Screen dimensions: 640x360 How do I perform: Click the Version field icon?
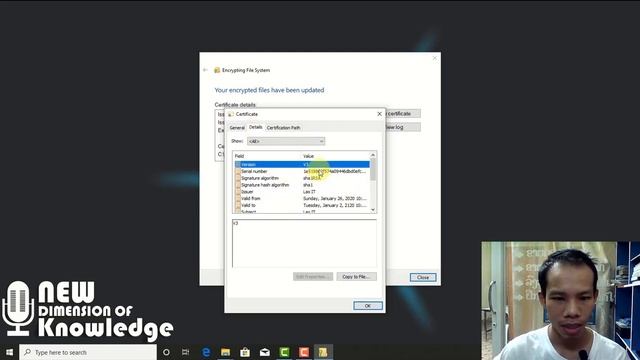click(238, 164)
